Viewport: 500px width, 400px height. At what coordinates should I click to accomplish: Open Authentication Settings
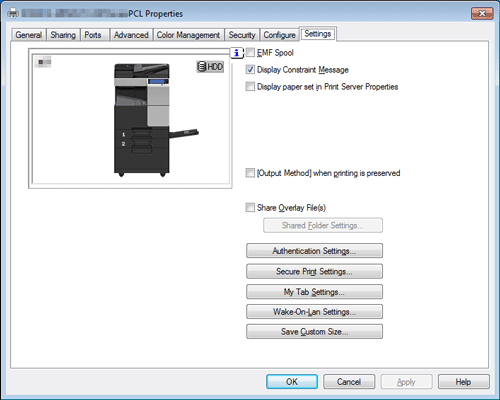[314, 251]
